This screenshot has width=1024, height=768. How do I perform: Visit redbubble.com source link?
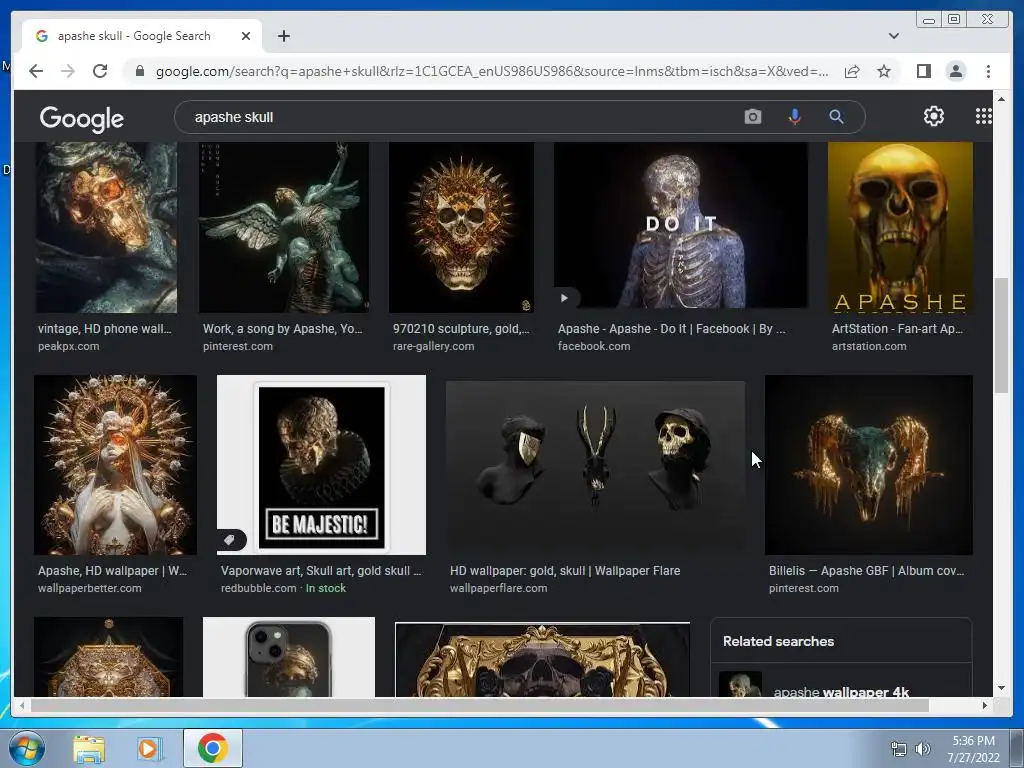point(259,588)
